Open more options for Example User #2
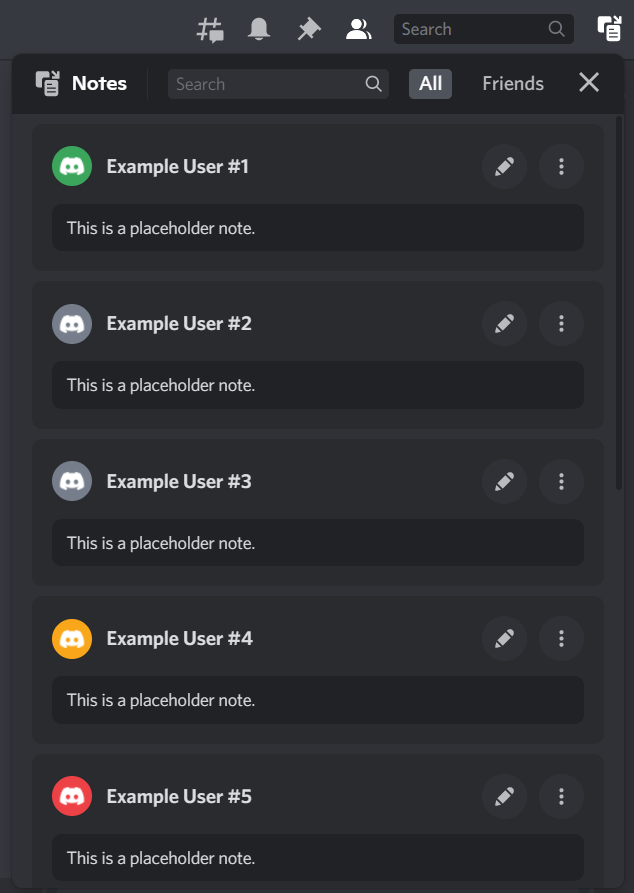Screen dimensions: 634x893 [561, 323]
